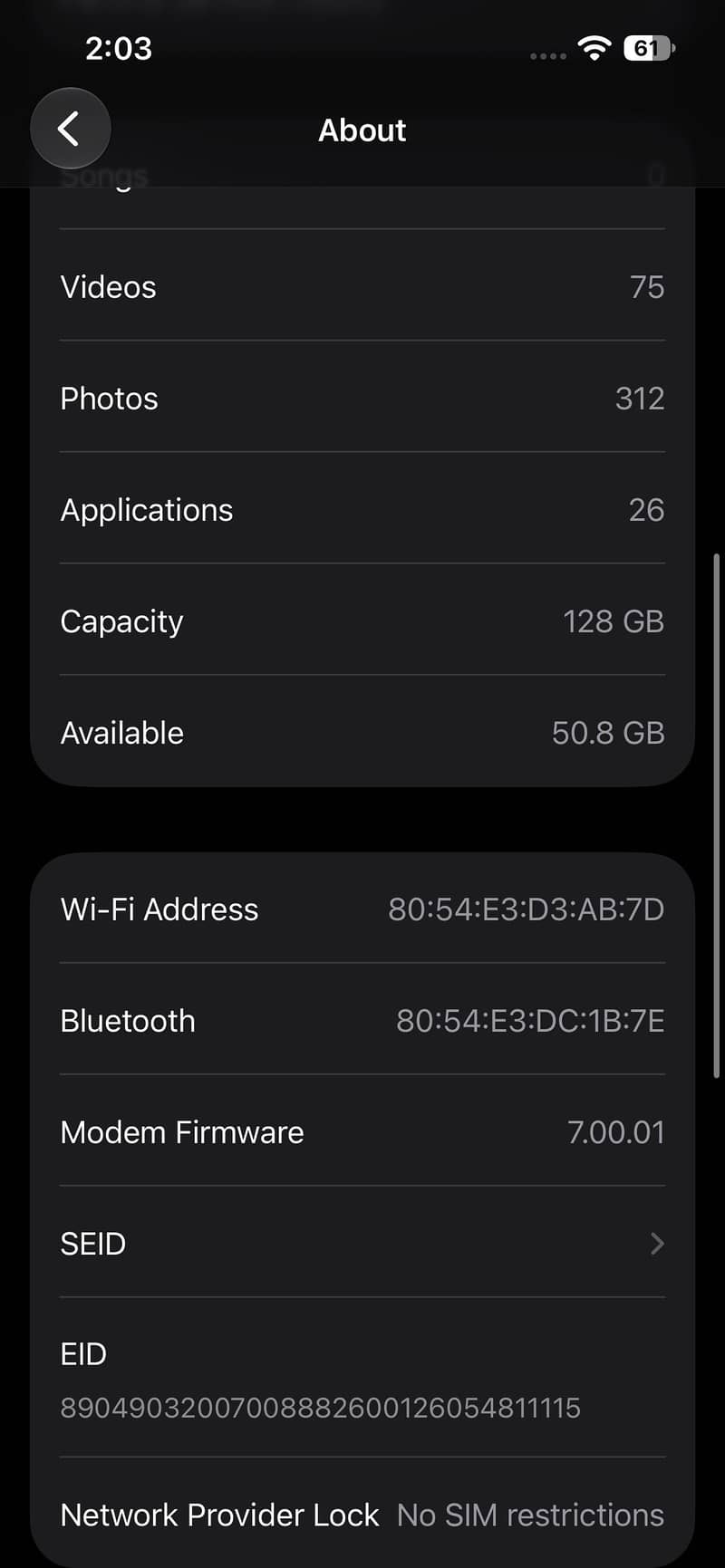The image size is (725, 1568).
Task: Tap the Available 50.8 GB value
Action: tap(608, 733)
